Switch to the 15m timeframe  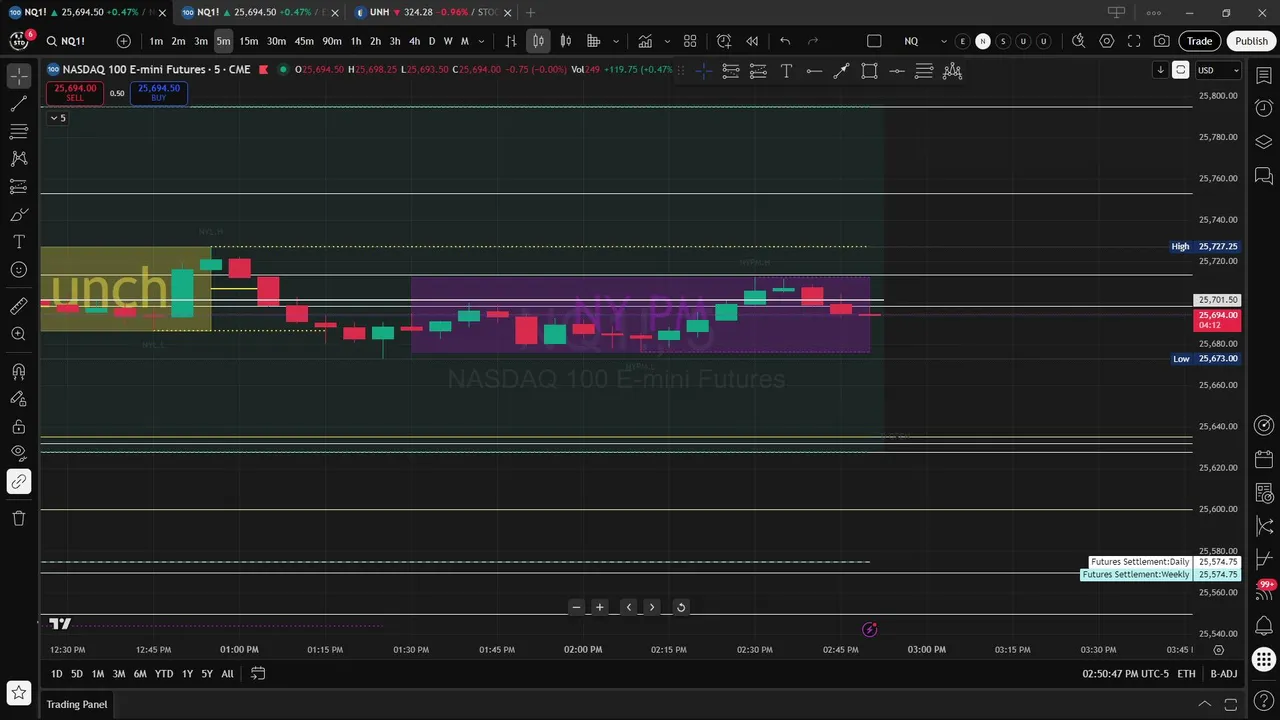[248, 41]
